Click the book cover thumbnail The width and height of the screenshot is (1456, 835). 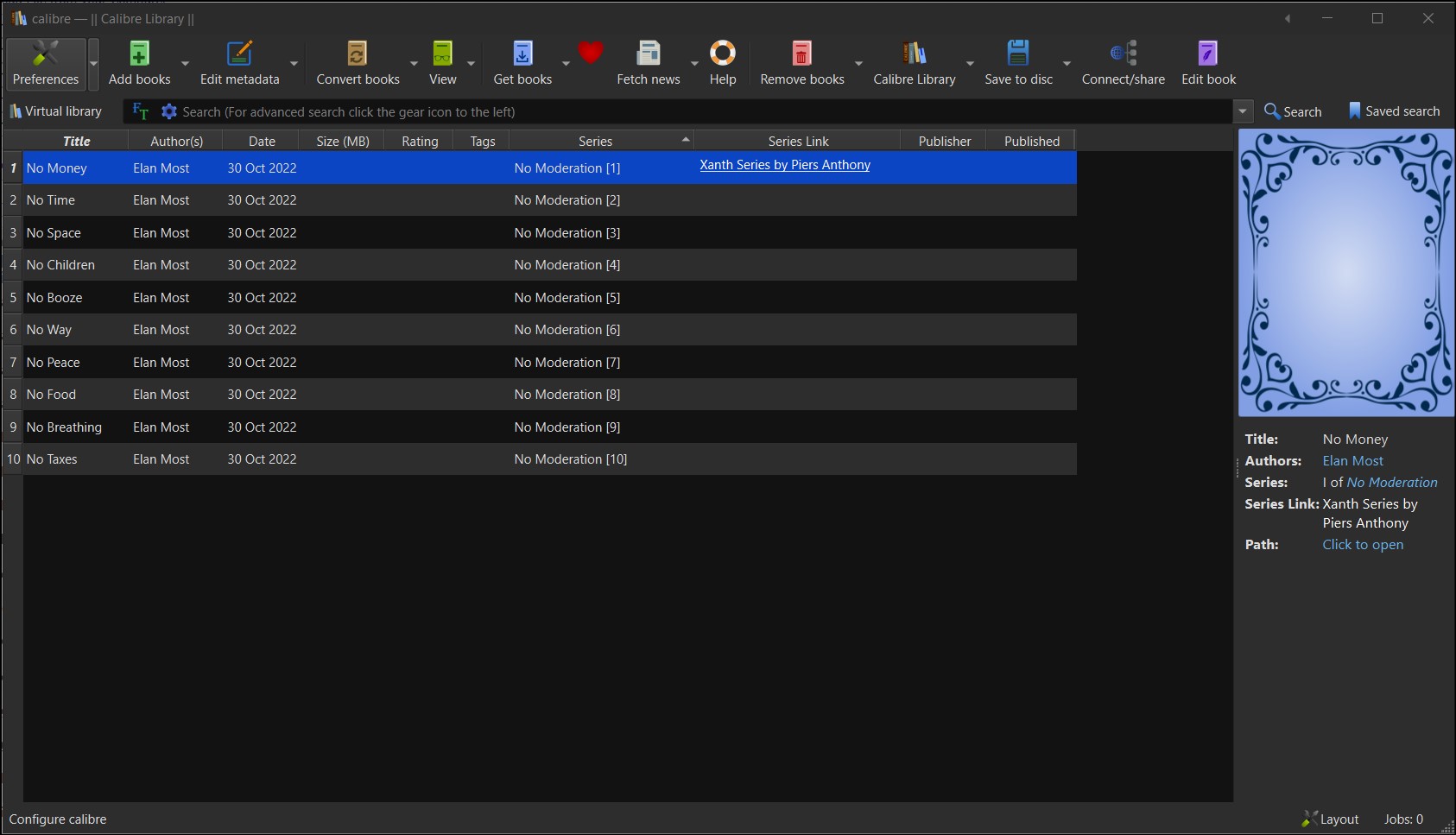tap(1346, 273)
